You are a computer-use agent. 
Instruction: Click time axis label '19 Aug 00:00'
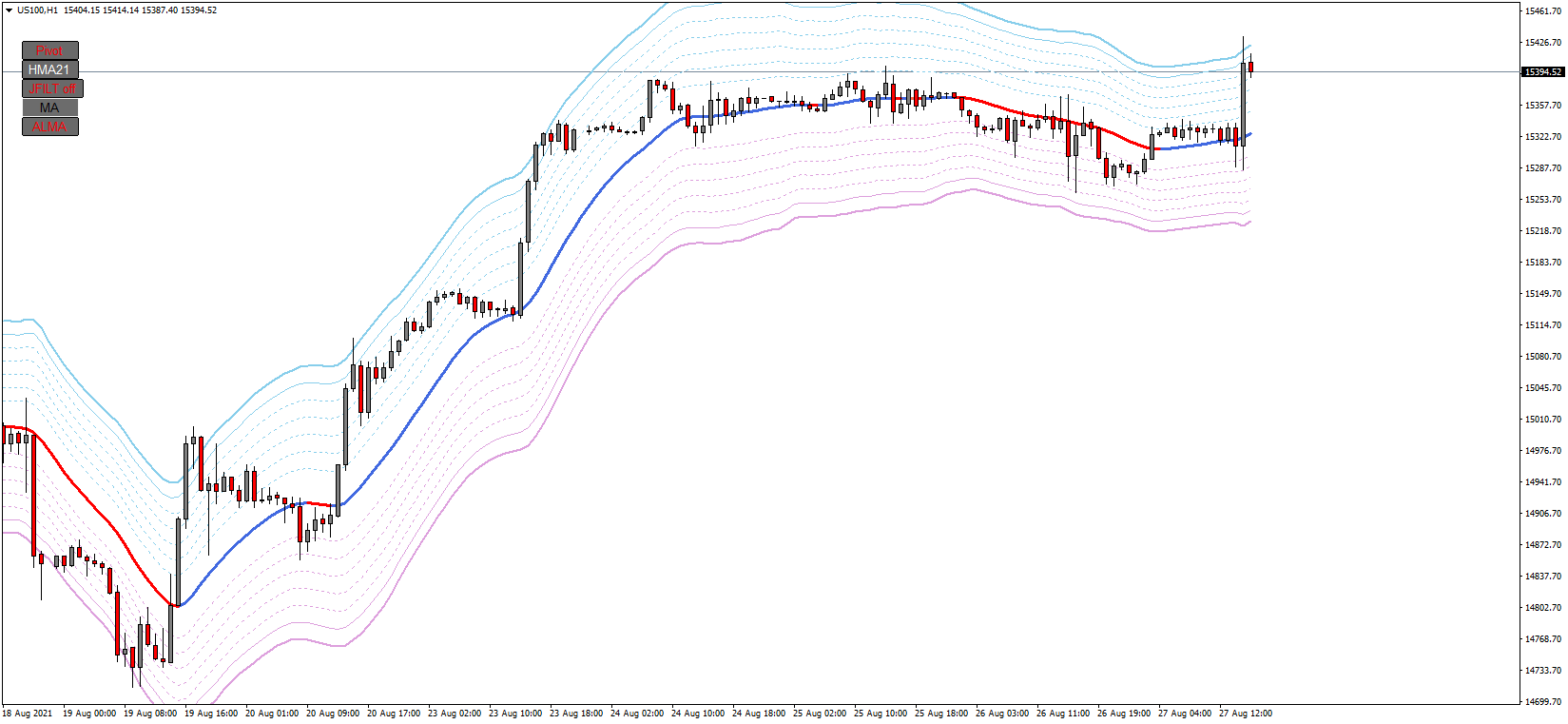pos(89,714)
